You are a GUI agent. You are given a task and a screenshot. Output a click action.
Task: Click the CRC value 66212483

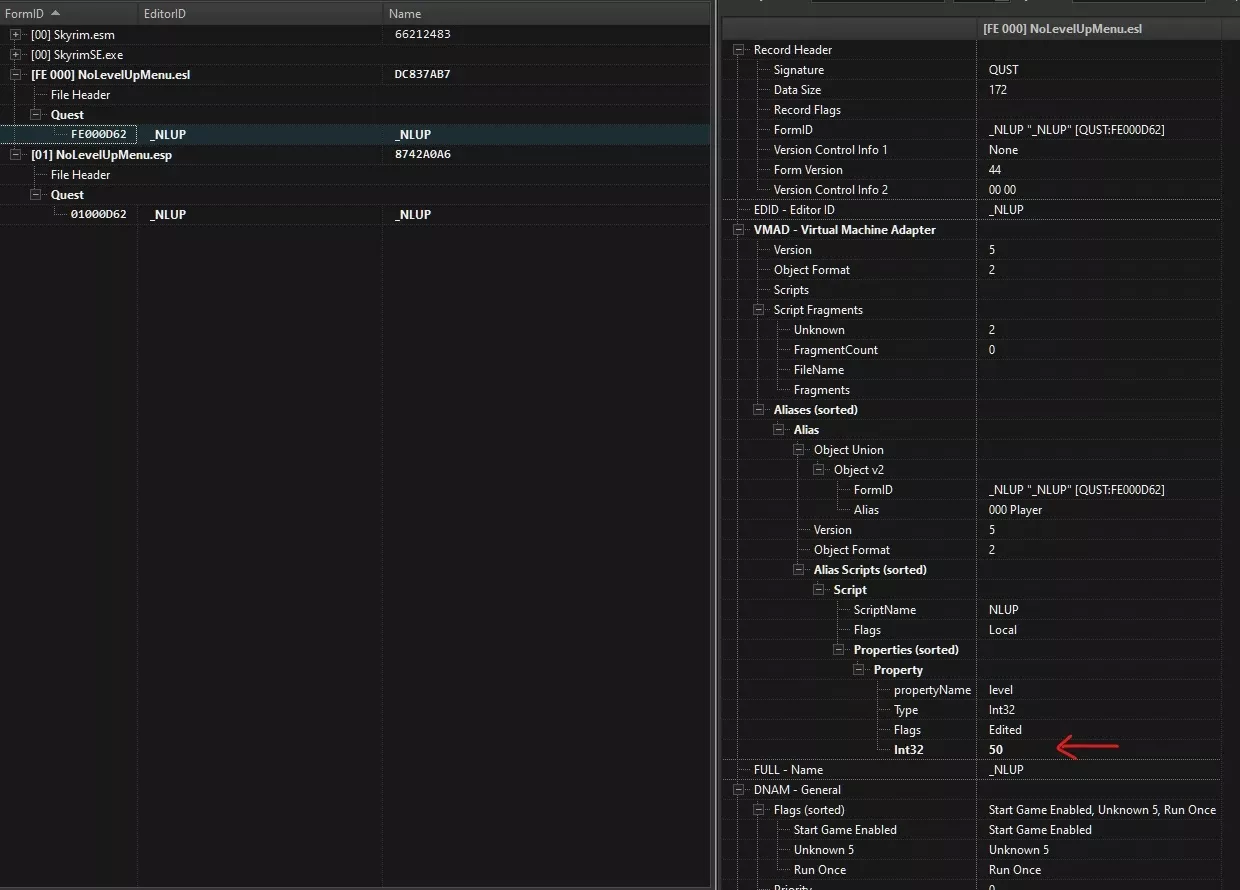tap(423, 35)
